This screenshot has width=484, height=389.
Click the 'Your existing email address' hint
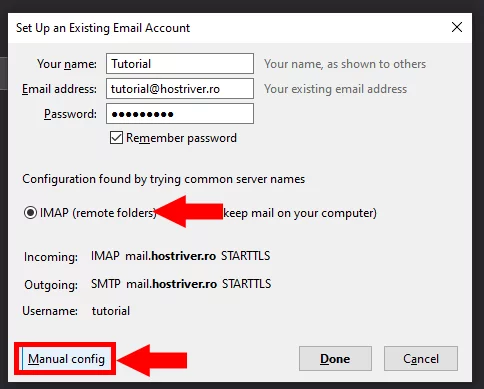[335, 89]
